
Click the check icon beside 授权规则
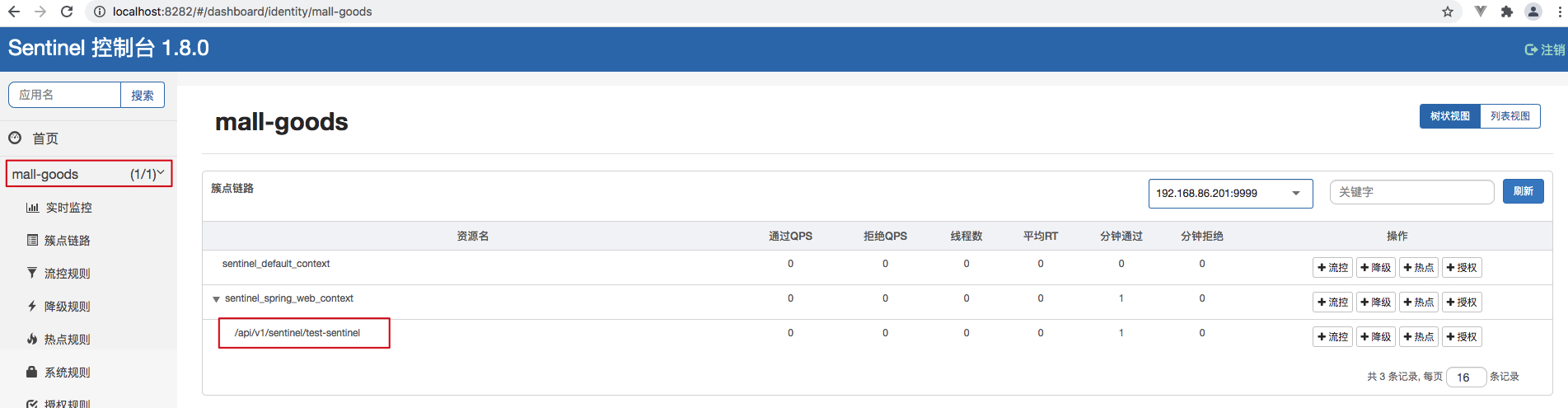(x=32, y=404)
